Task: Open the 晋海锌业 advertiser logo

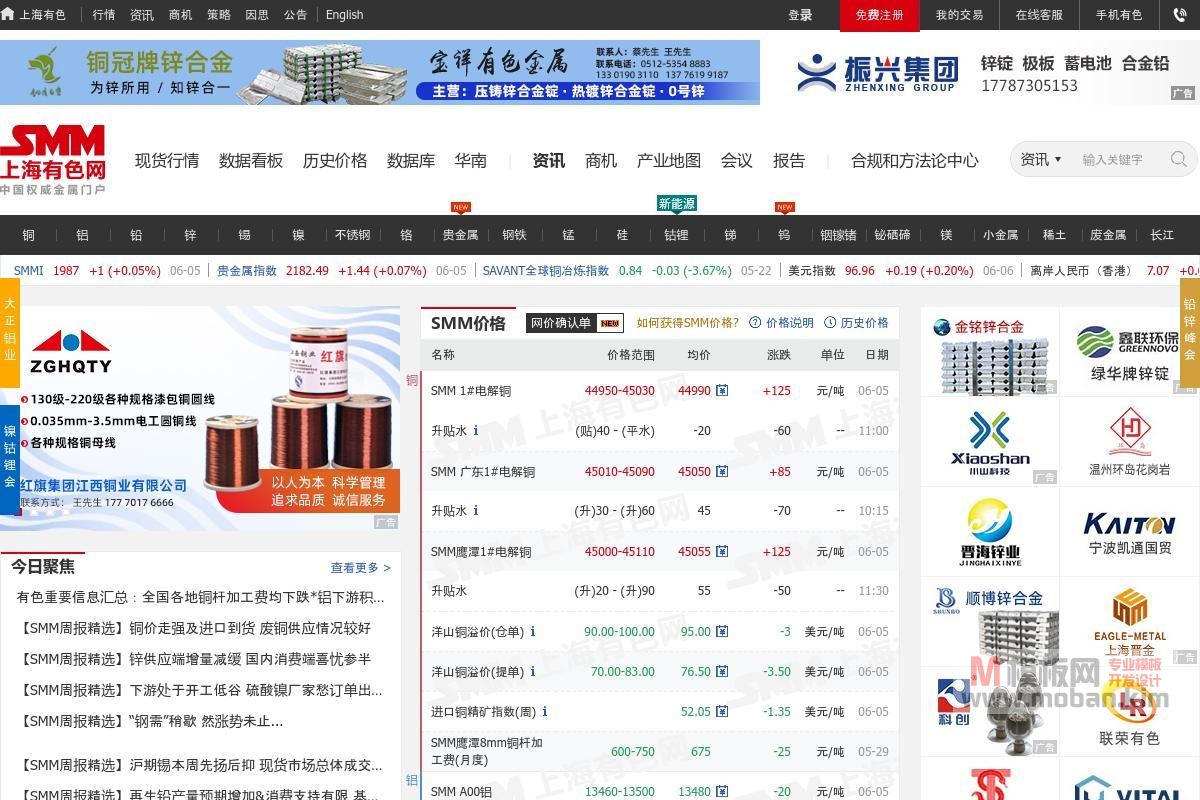Action: 990,532
